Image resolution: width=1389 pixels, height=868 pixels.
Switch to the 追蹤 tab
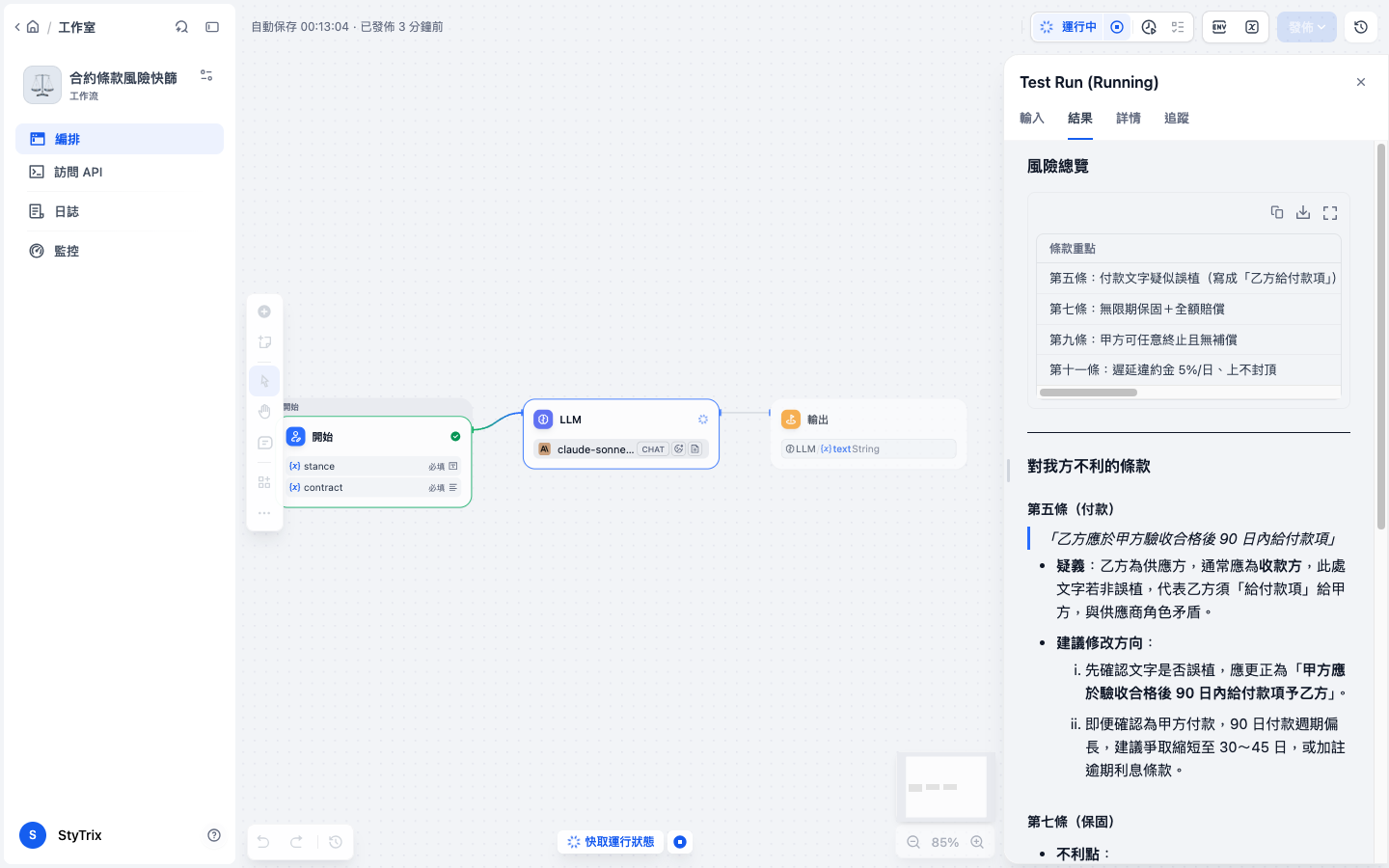point(1177,118)
